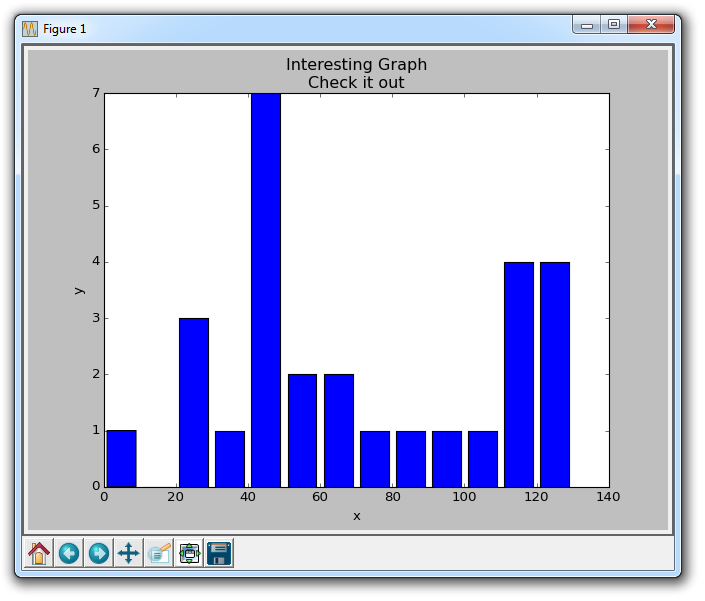This screenshot has height=601, width=705.
Task: Click the Figure 1 window icon
Action: coord(30,29)
